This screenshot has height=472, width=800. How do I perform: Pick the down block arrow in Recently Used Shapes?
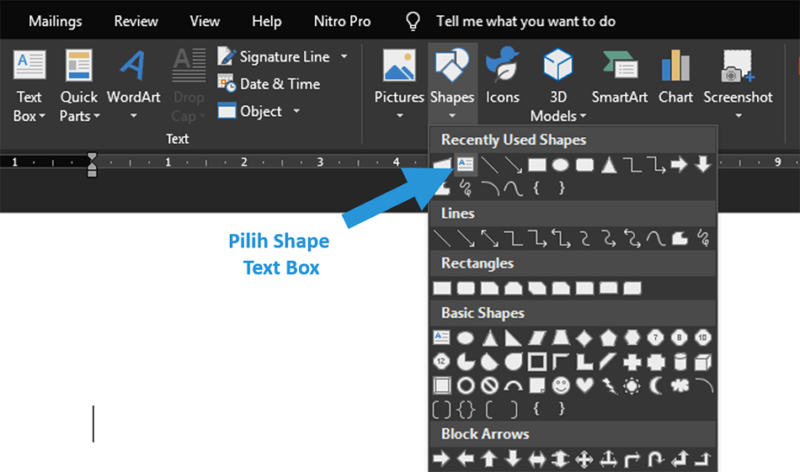pyautogui.click(x=703, y=164)
